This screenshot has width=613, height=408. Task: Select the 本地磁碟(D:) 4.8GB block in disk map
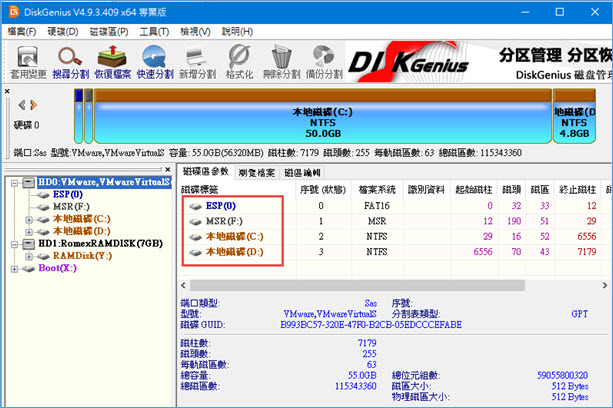click(574, 116)
